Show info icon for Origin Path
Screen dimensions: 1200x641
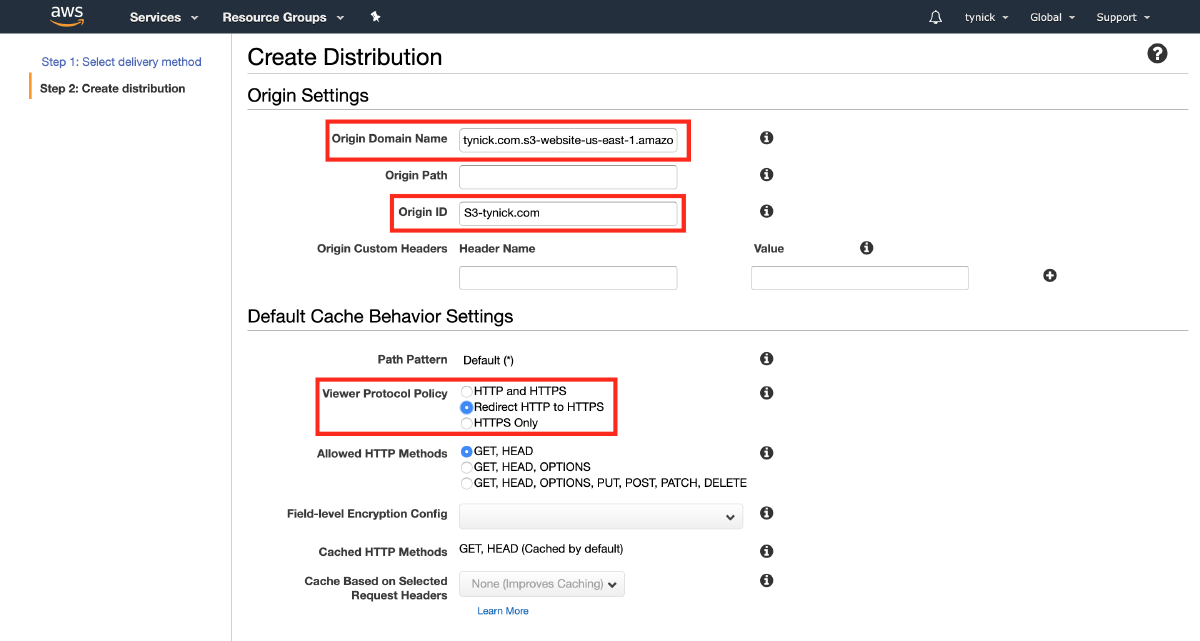pyautogui.click(x=766, y=175)
